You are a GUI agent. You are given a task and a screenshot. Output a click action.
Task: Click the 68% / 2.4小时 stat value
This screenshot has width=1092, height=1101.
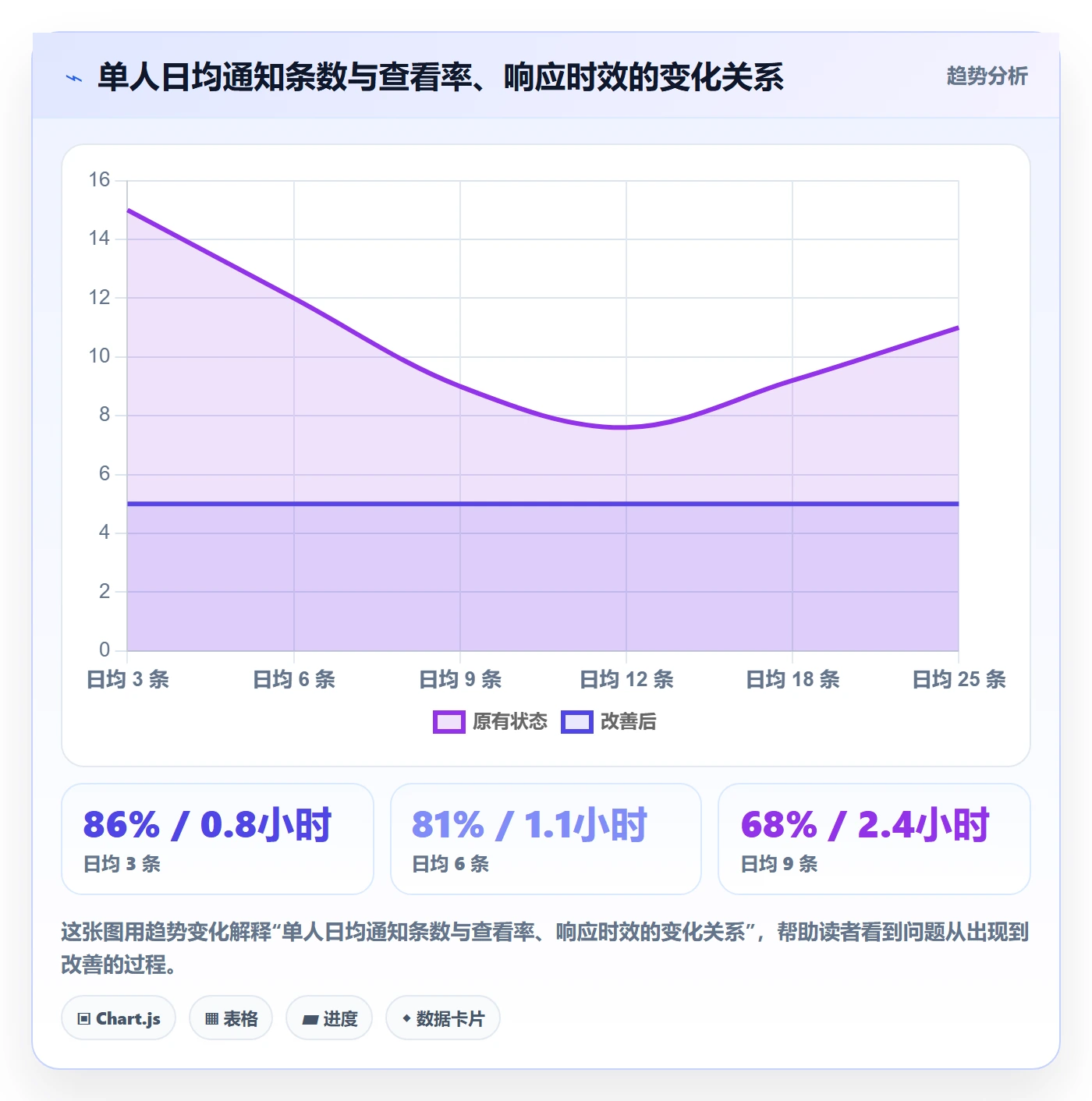pyautogui.click(x=865, y=824)
